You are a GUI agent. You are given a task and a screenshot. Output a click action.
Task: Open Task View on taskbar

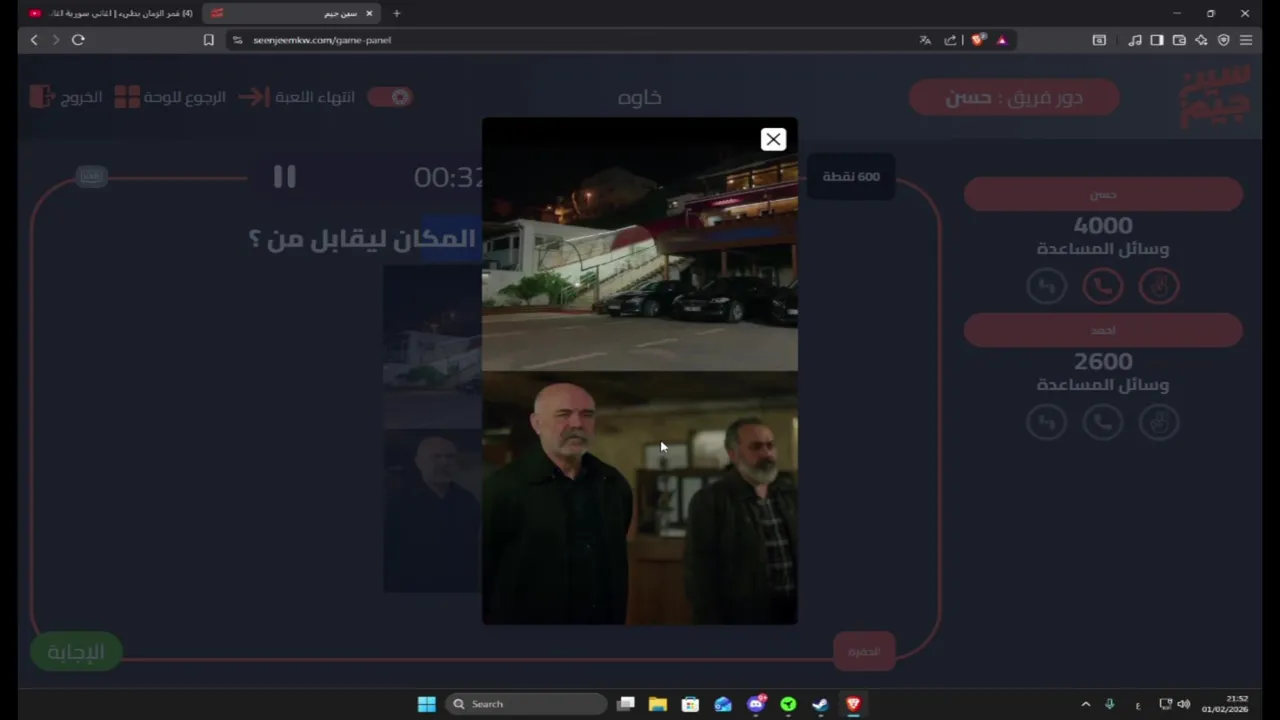click(626, 704)
